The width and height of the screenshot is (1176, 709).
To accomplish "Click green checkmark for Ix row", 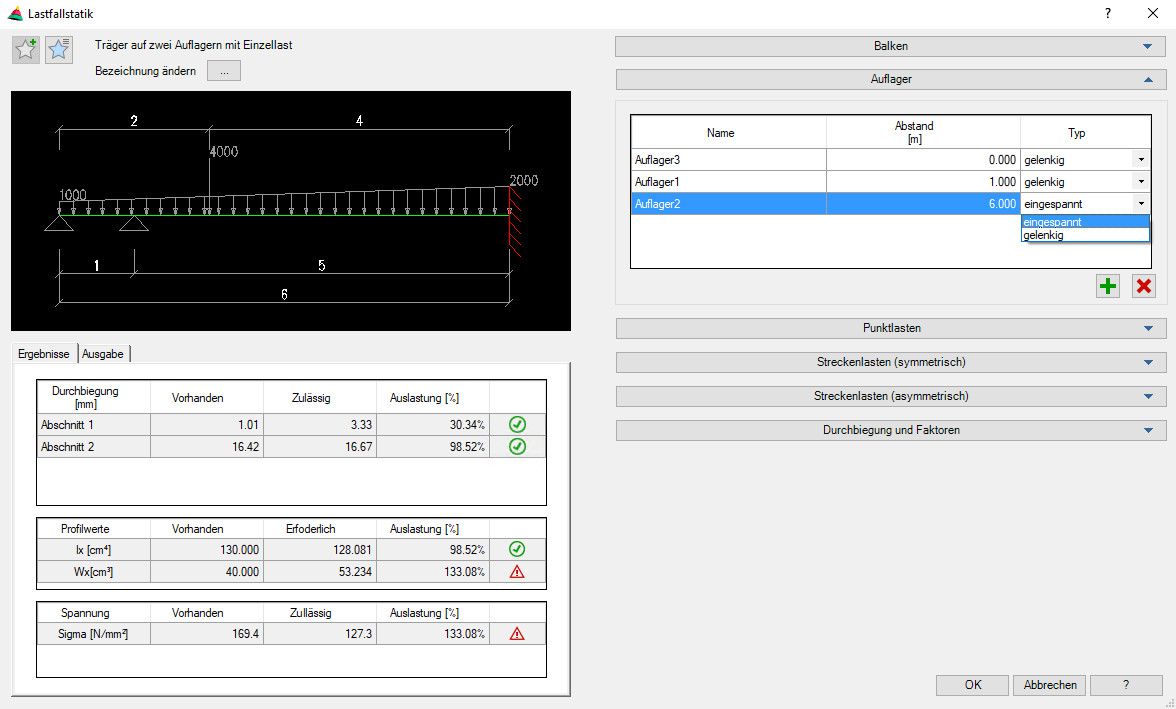I will point(517,549).
